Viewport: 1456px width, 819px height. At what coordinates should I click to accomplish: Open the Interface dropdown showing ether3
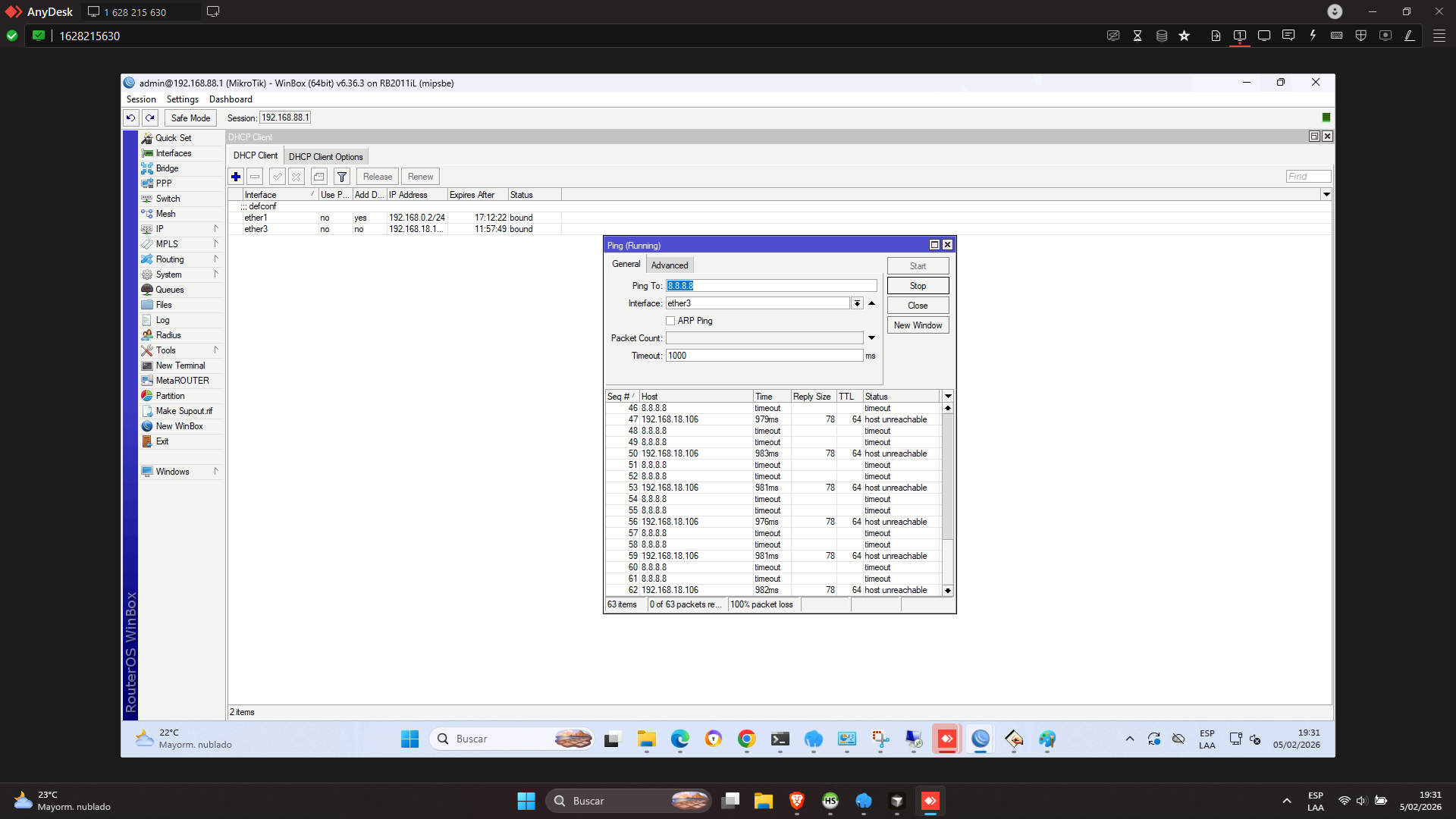point(857,303)
